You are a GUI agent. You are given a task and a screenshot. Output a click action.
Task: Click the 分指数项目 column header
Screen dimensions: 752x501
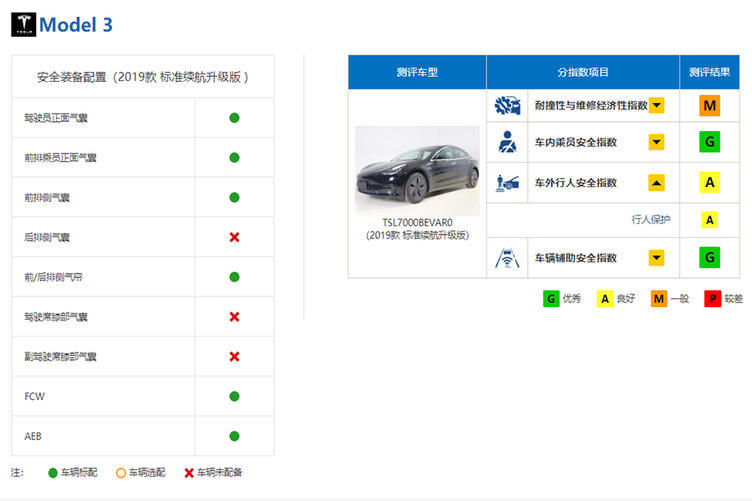583,72
